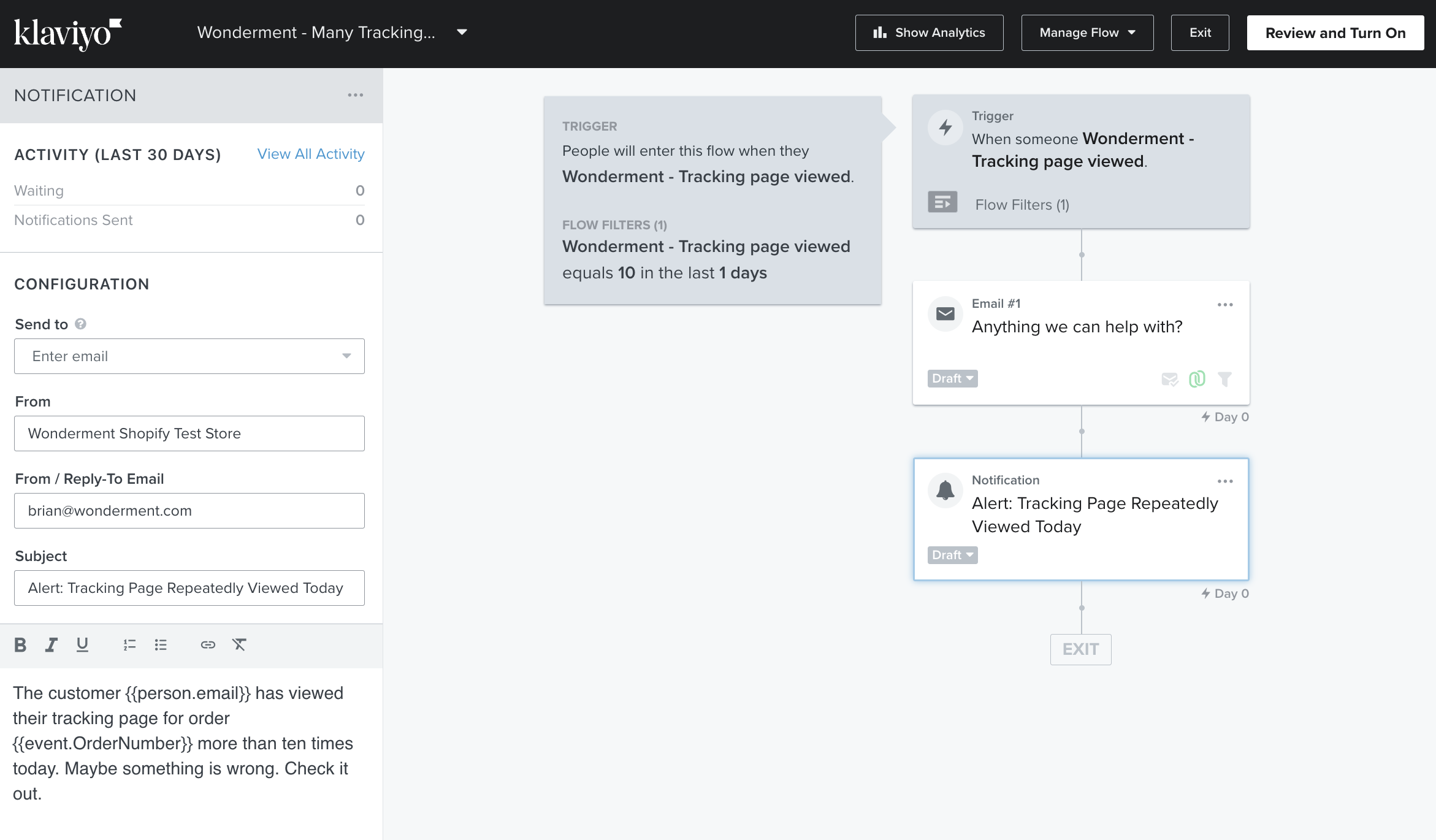
Task: Click the Show Analytics button
Action: pos(929,32)
